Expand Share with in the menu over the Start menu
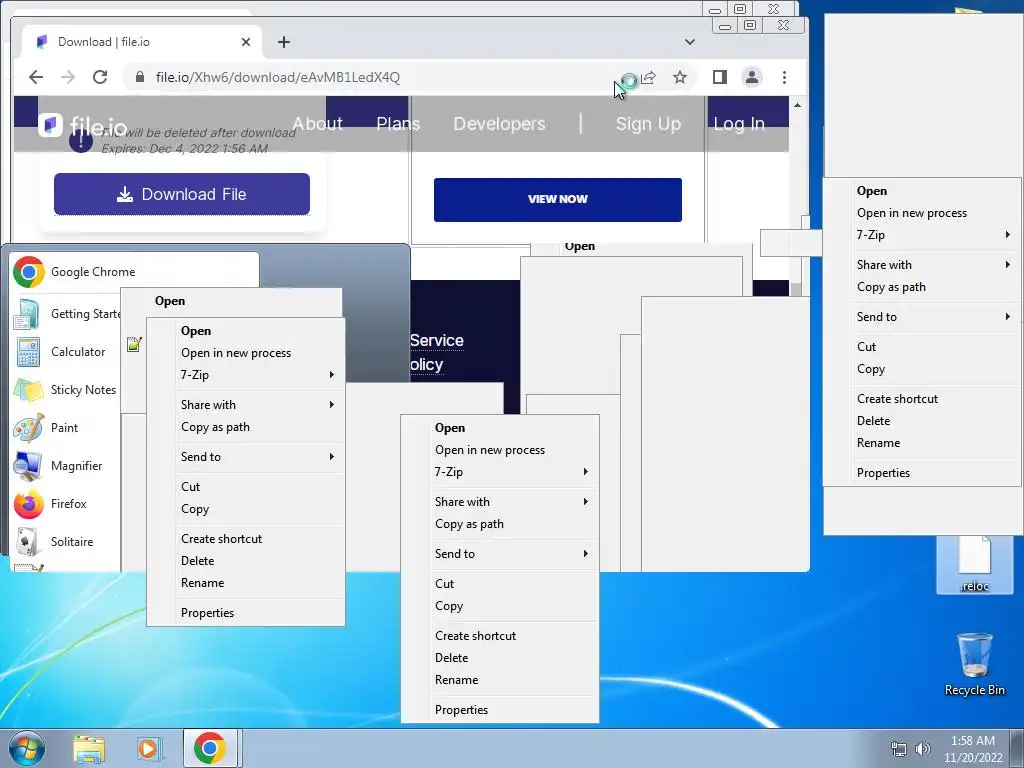The height and width of the screenshot is (768, 1024). (246, 405)
